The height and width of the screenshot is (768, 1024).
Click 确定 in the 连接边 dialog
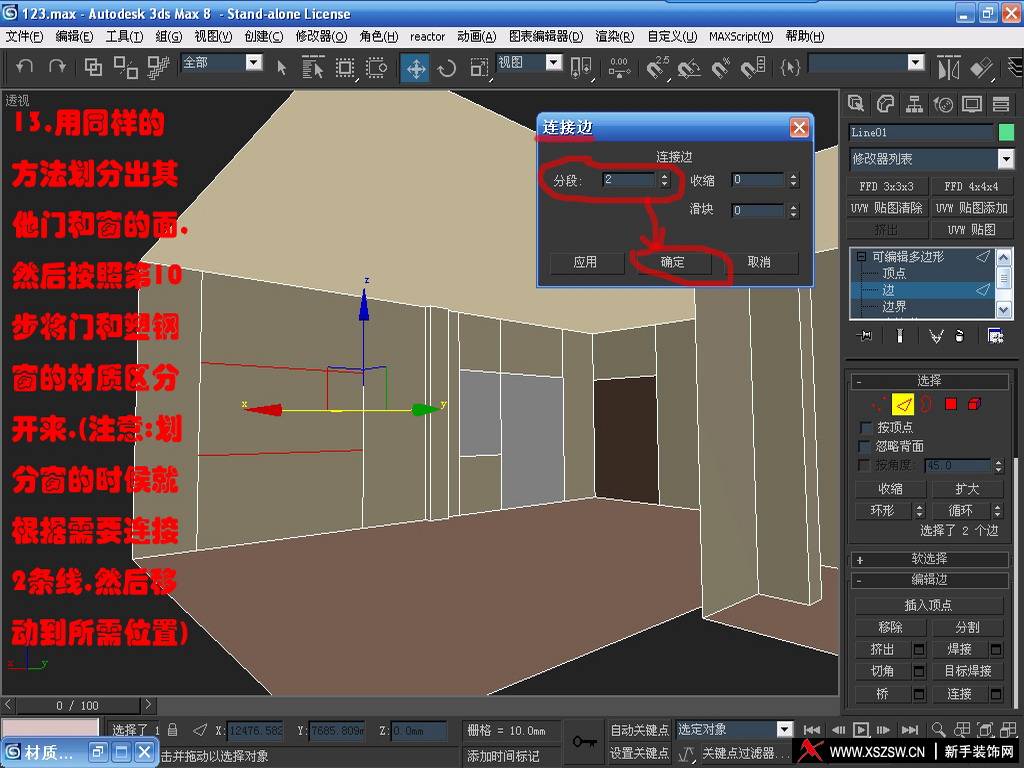pos(673,262)
